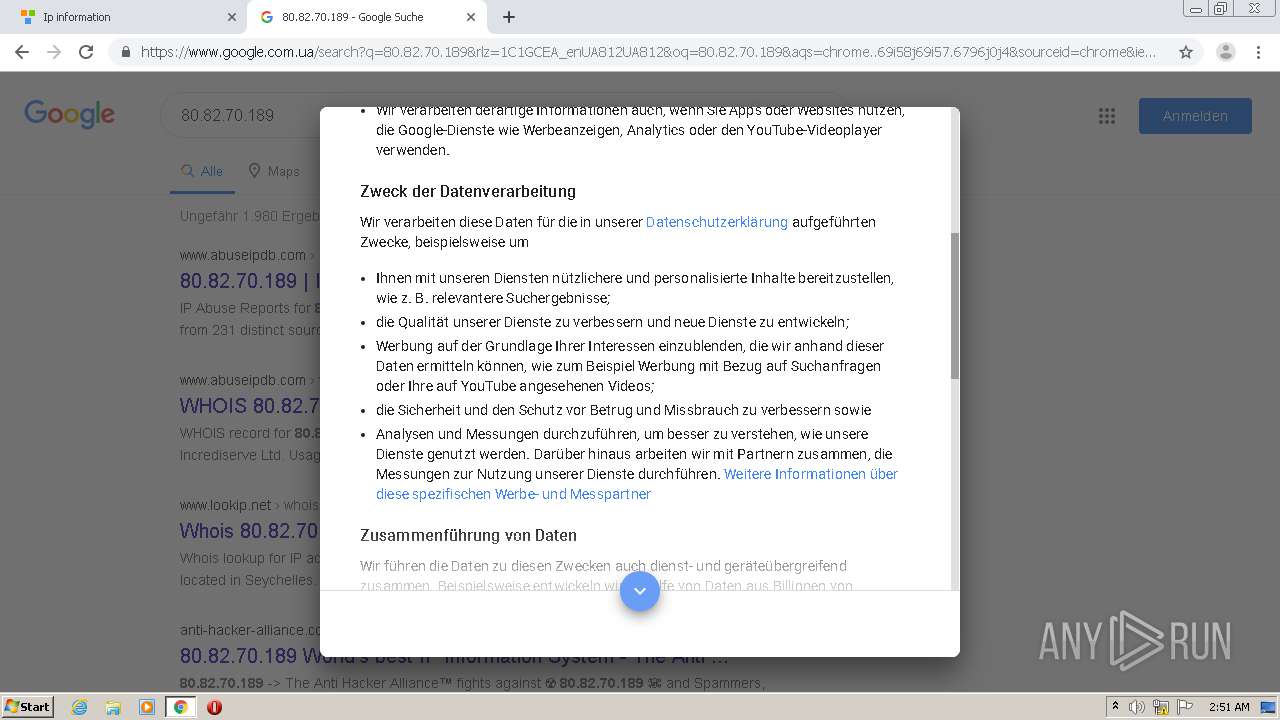Close the Google Suche tab
The height and width of the screenshot is (720, 1280).
coord(471,17)
